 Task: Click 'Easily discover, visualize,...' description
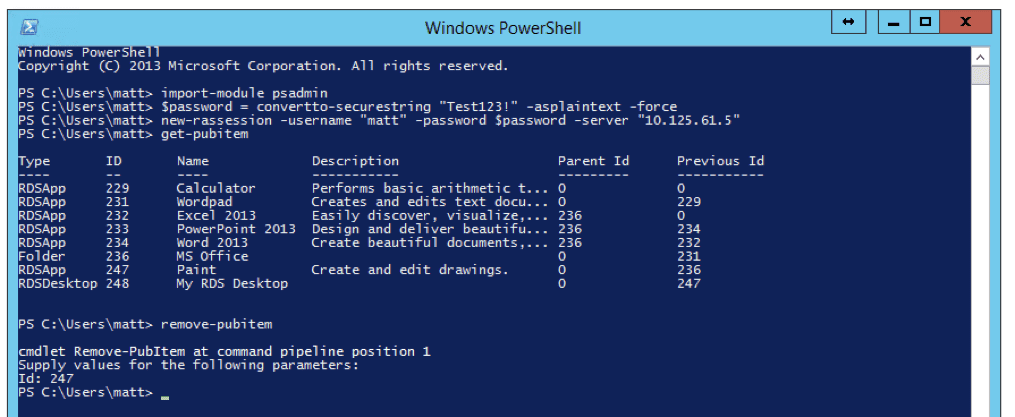point(430,216)
